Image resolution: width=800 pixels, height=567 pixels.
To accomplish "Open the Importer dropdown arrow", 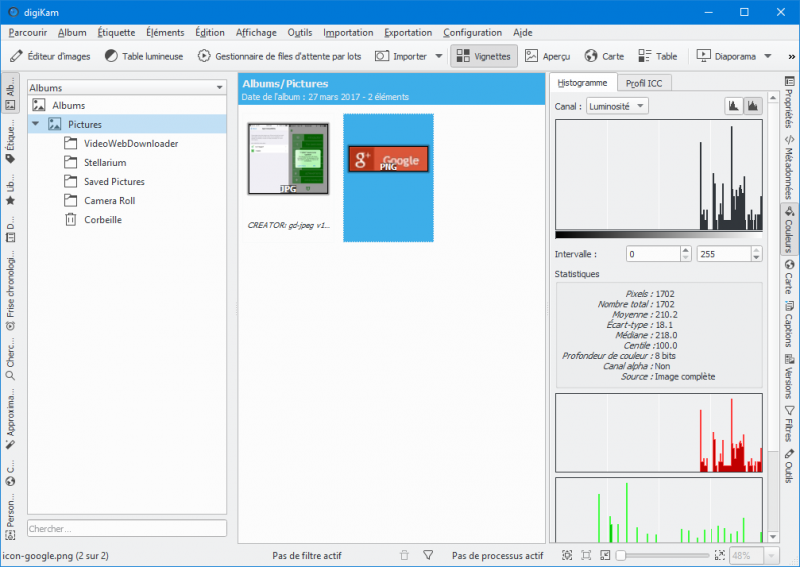I will click(x=438, y=56).
